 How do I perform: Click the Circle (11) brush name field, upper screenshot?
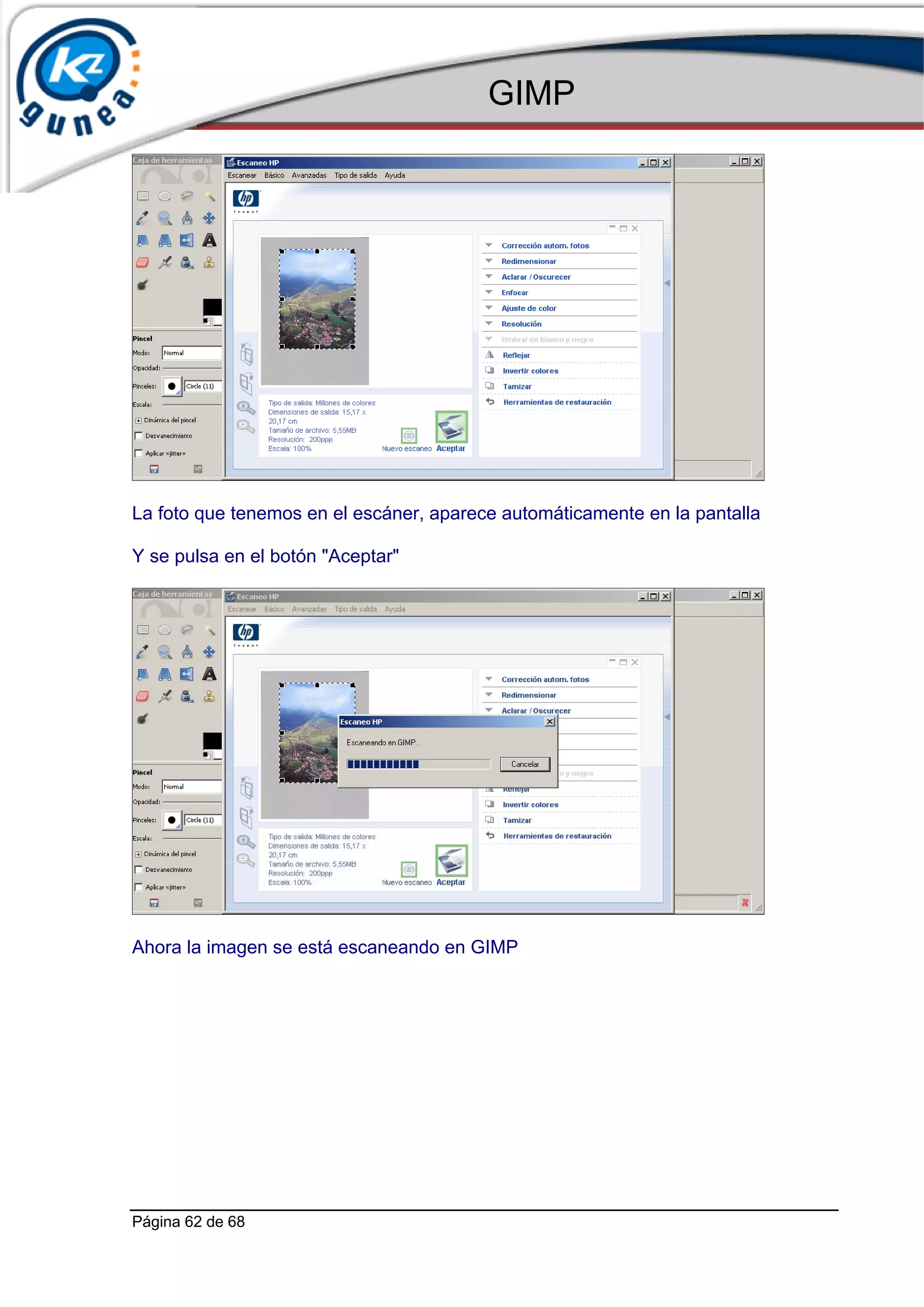(203, 387)
